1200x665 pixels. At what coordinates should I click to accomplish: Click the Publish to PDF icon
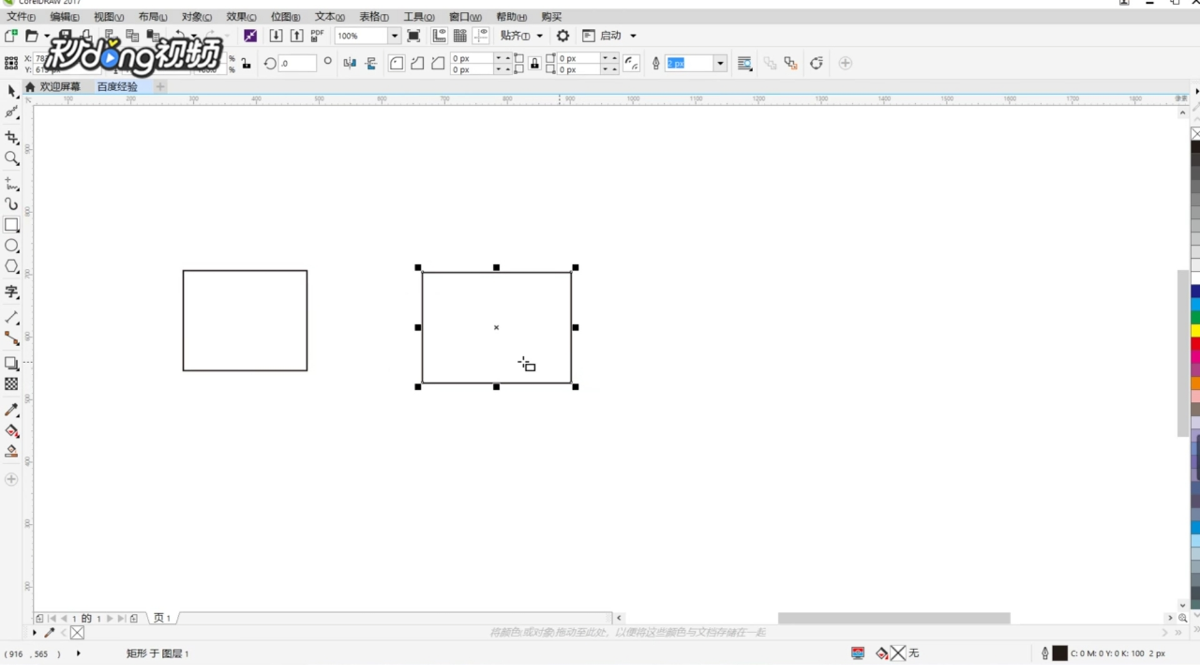coord(317,35)
